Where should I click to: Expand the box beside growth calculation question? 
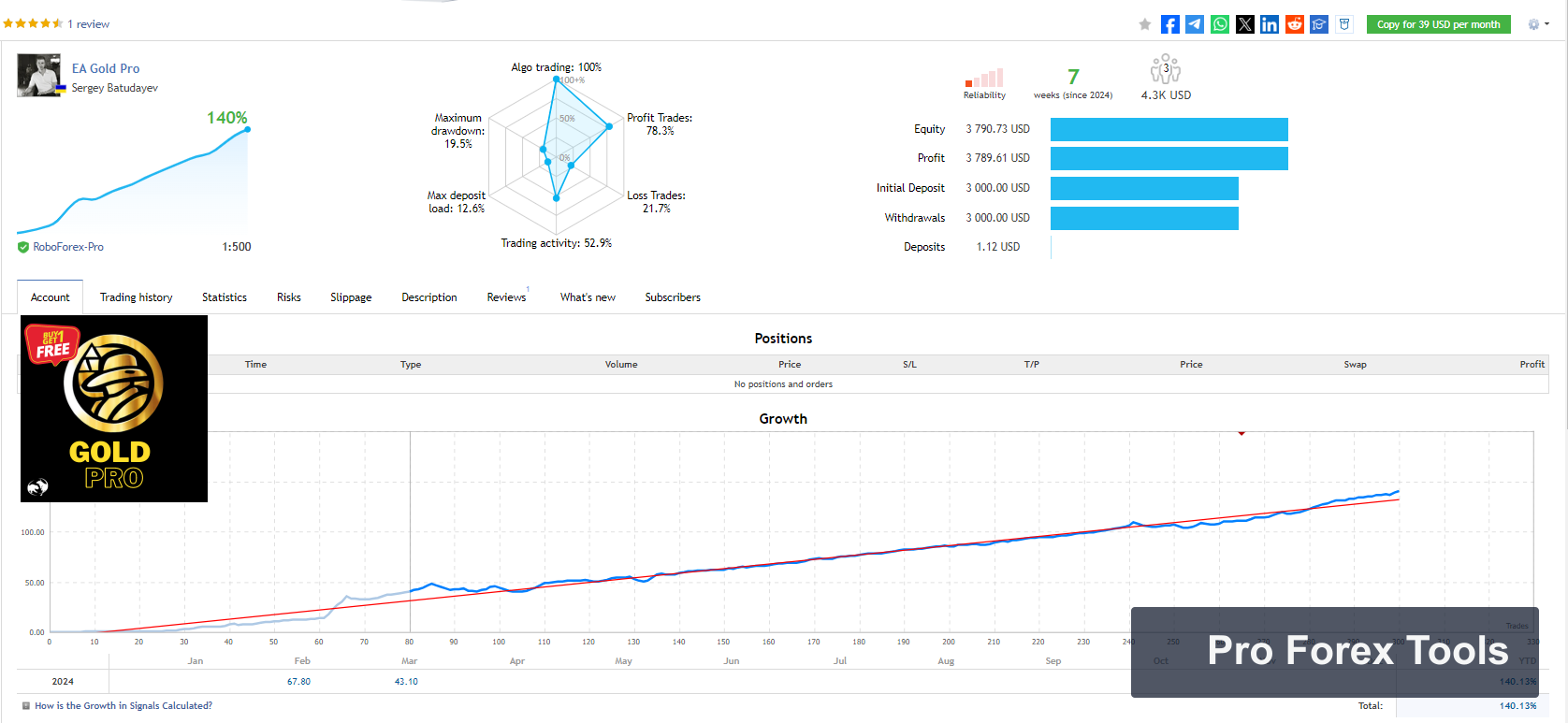(25, 706)
